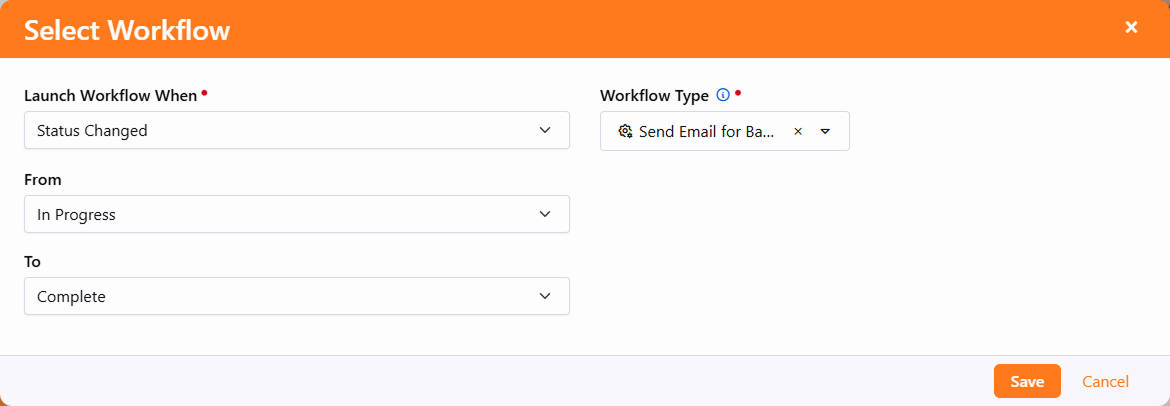Open the Workflow Type caret arrow

pos(825,131)
